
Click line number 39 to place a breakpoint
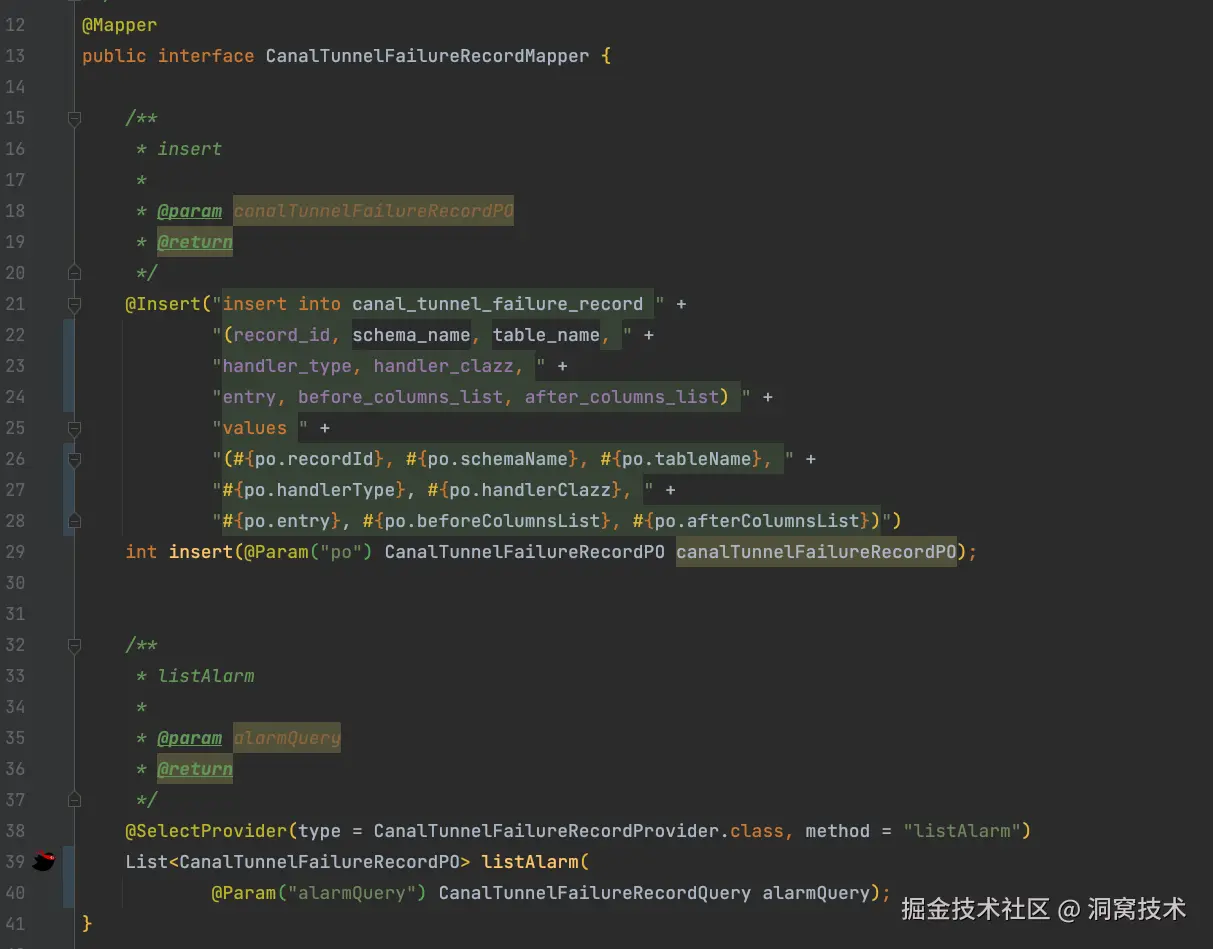[x=15, y=861]
